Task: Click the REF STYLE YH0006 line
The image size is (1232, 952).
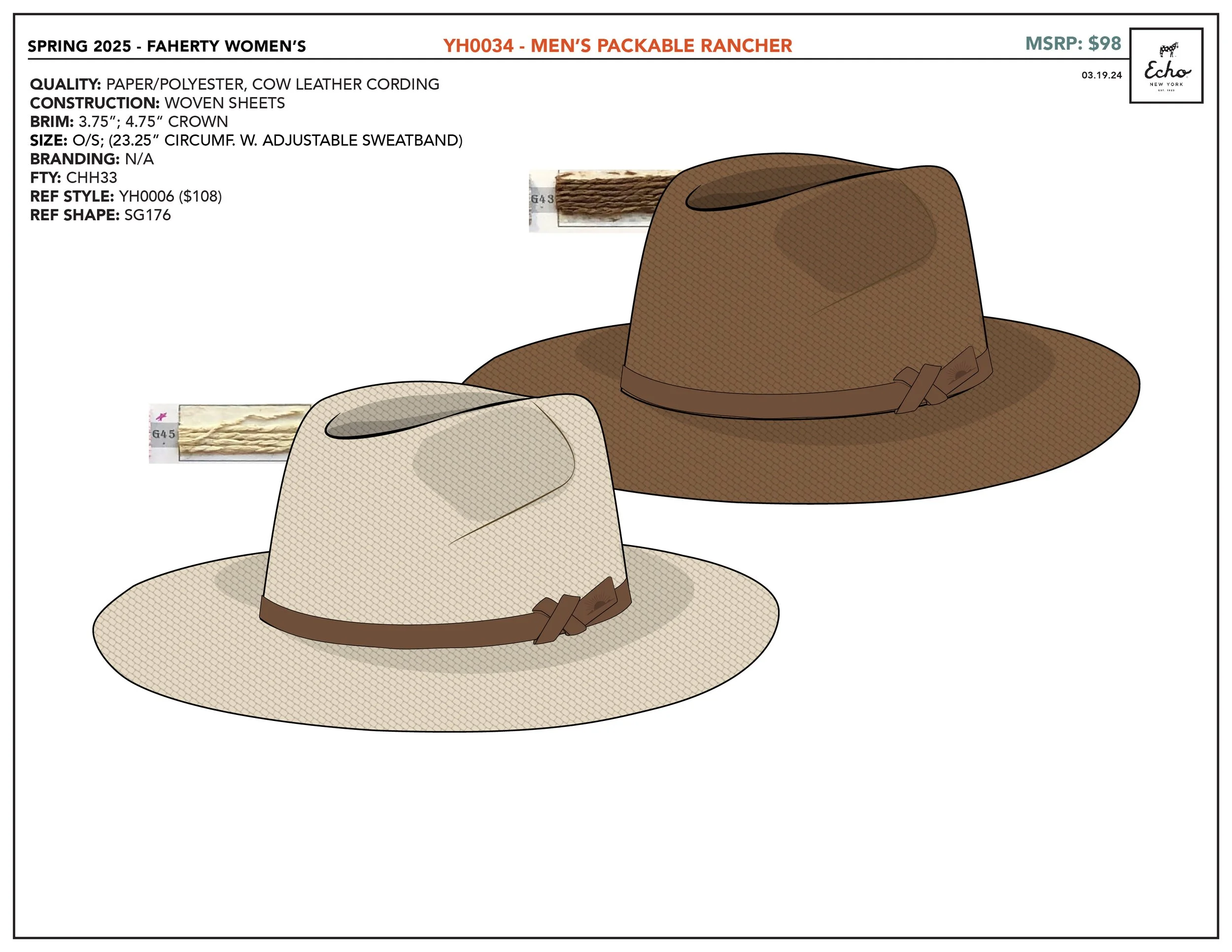Action: coord(126,196)
